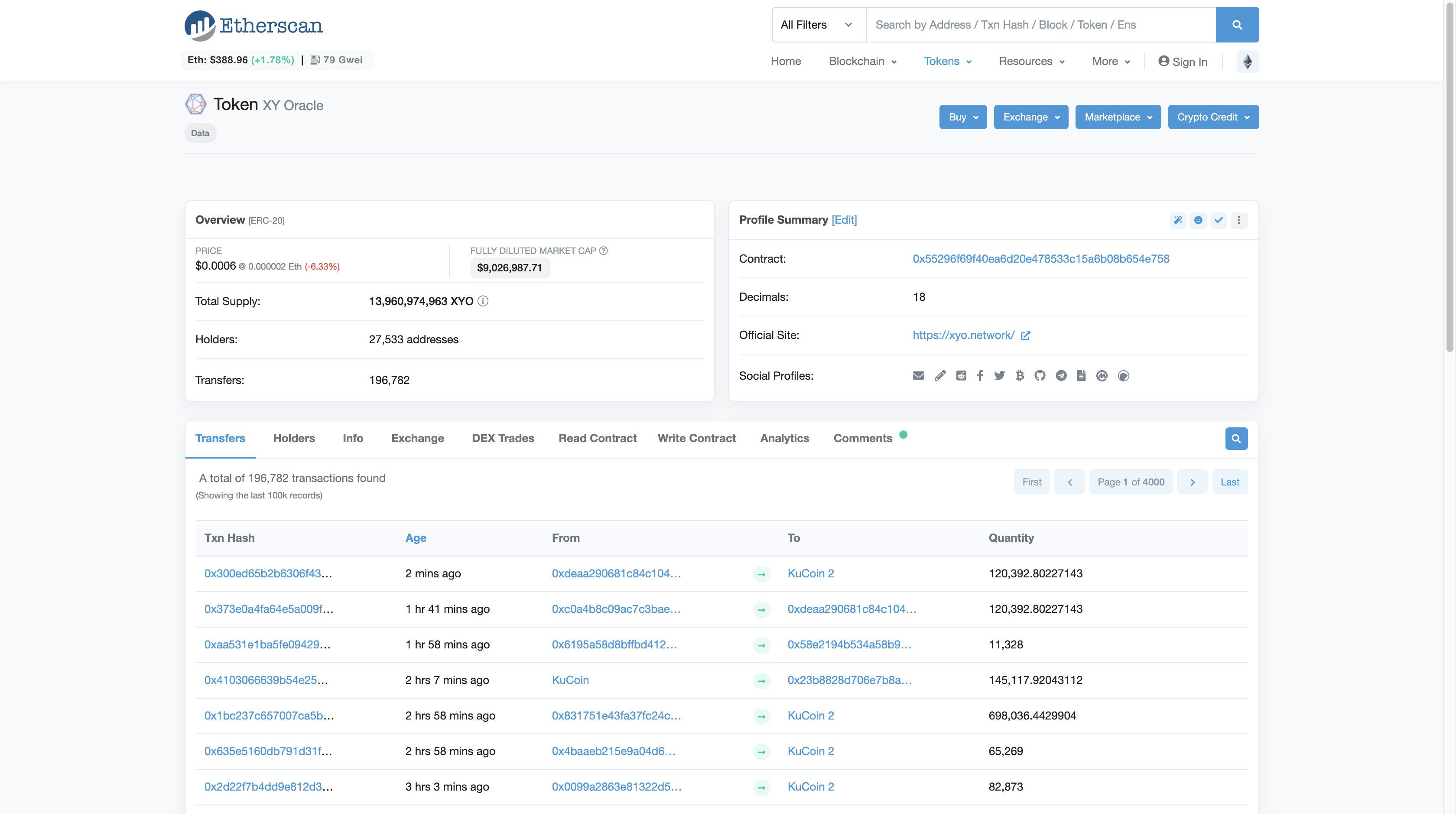Open the contract address 0x55296f69f40e... link

[1040, 259]
